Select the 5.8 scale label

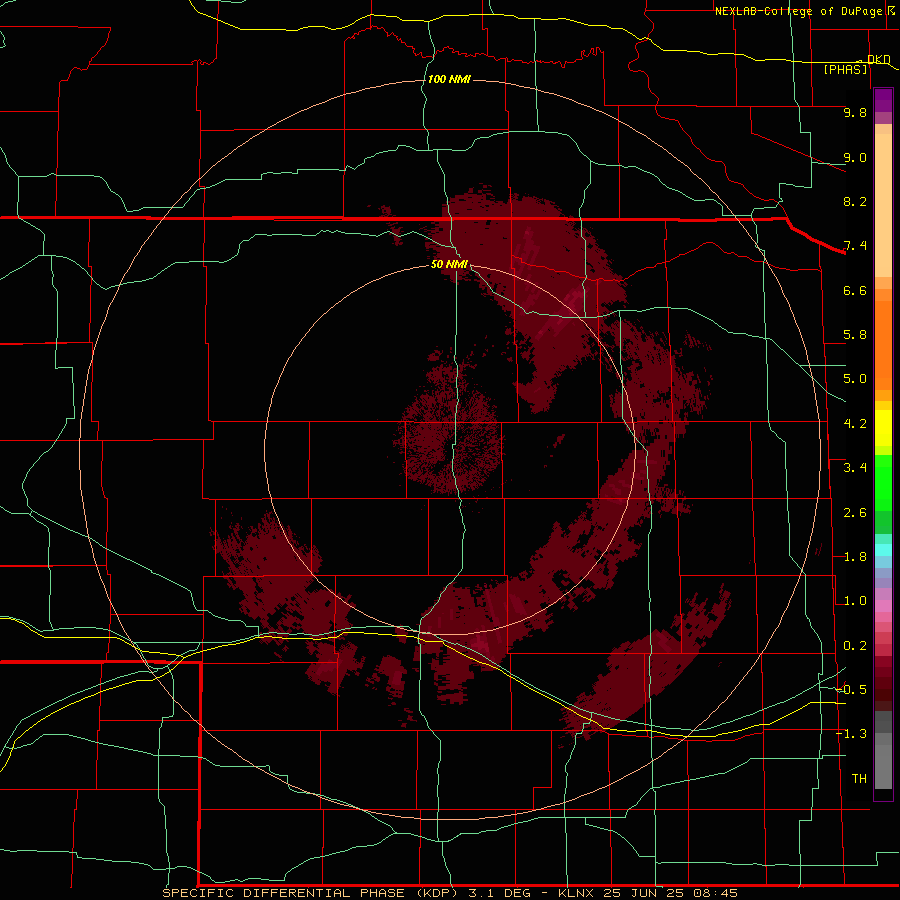(855, 335)
